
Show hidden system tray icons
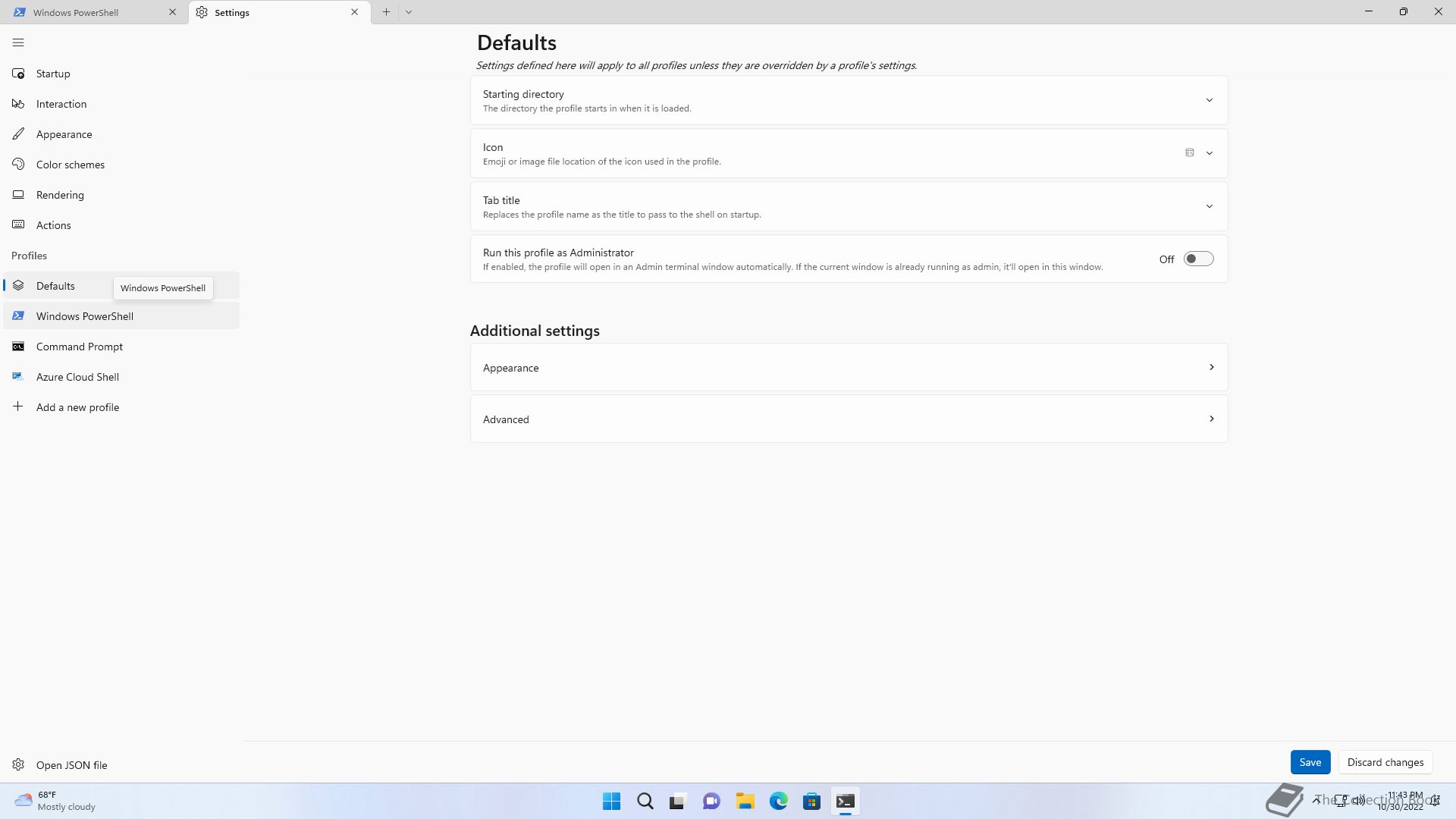point(1316,801)
